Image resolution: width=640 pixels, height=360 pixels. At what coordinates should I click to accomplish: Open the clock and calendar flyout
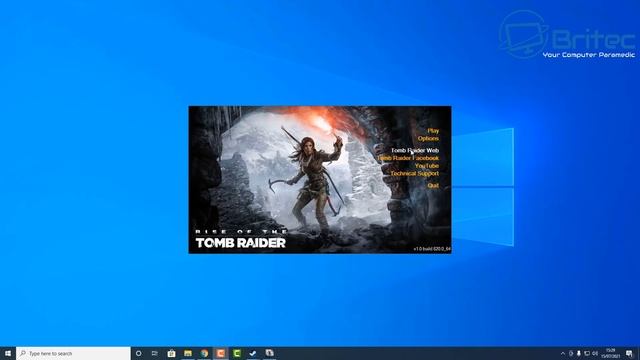click(611, 353)
